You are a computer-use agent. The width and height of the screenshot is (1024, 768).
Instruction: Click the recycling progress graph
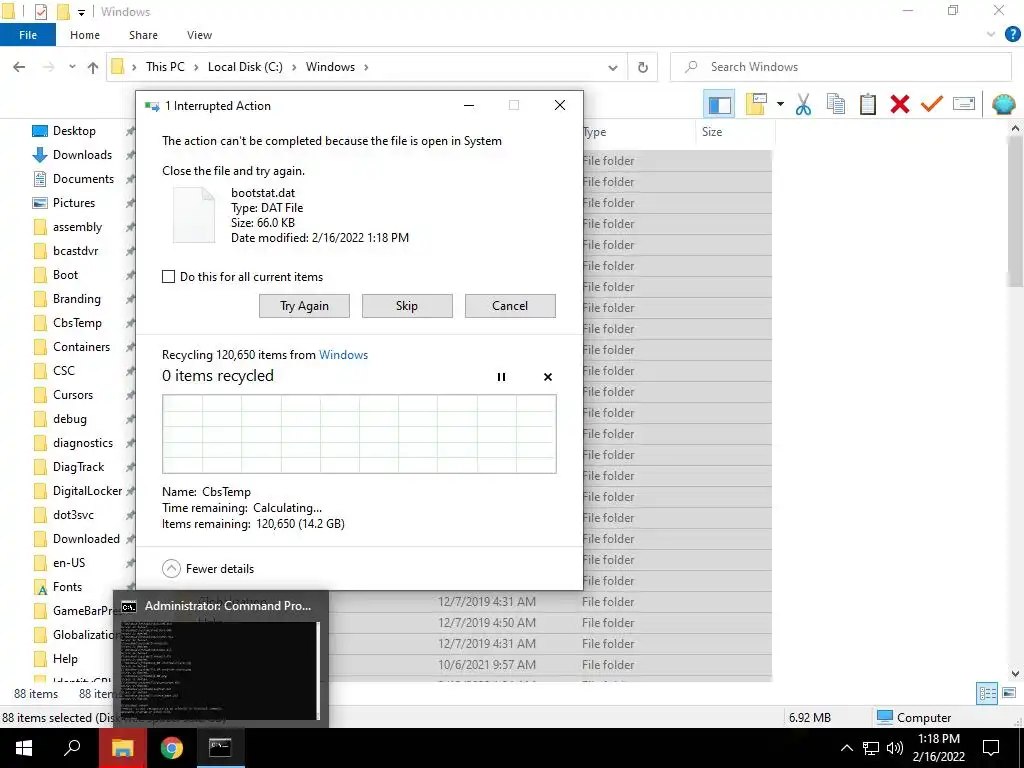click(x=359, y=434)
